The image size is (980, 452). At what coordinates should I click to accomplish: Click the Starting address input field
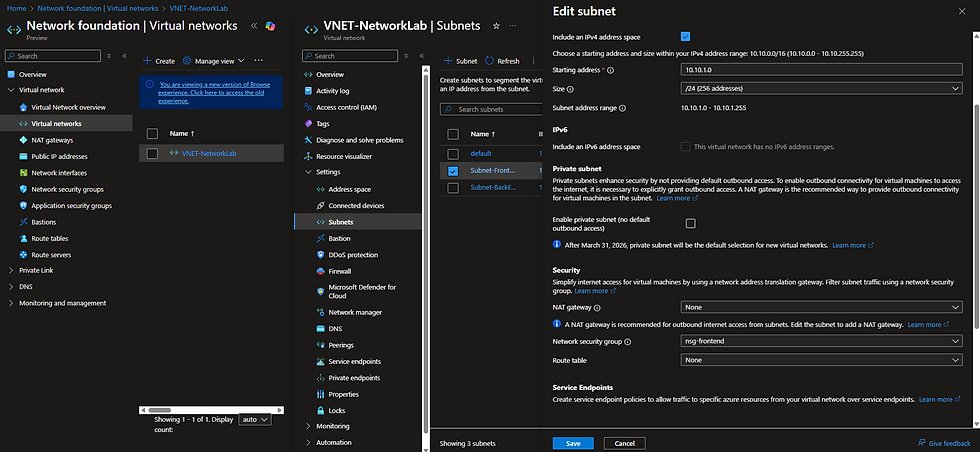[x=821, y=70]
